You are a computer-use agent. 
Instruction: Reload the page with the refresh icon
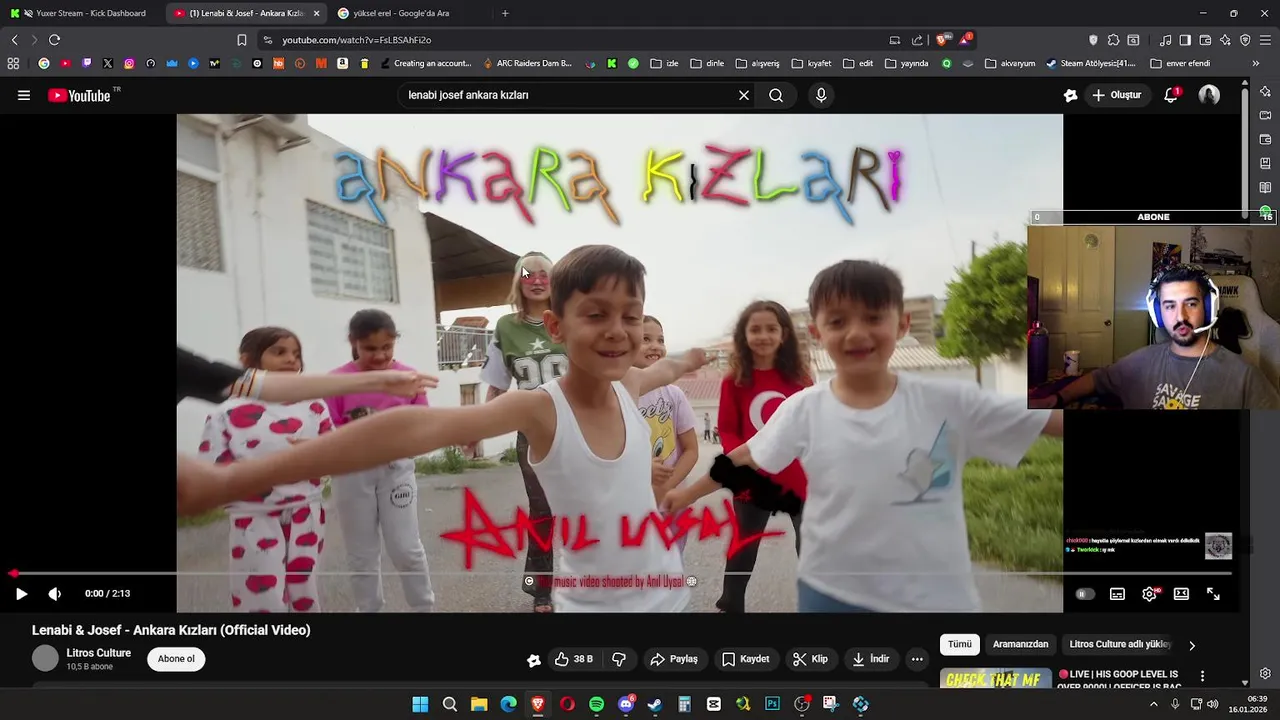point(54,40)
